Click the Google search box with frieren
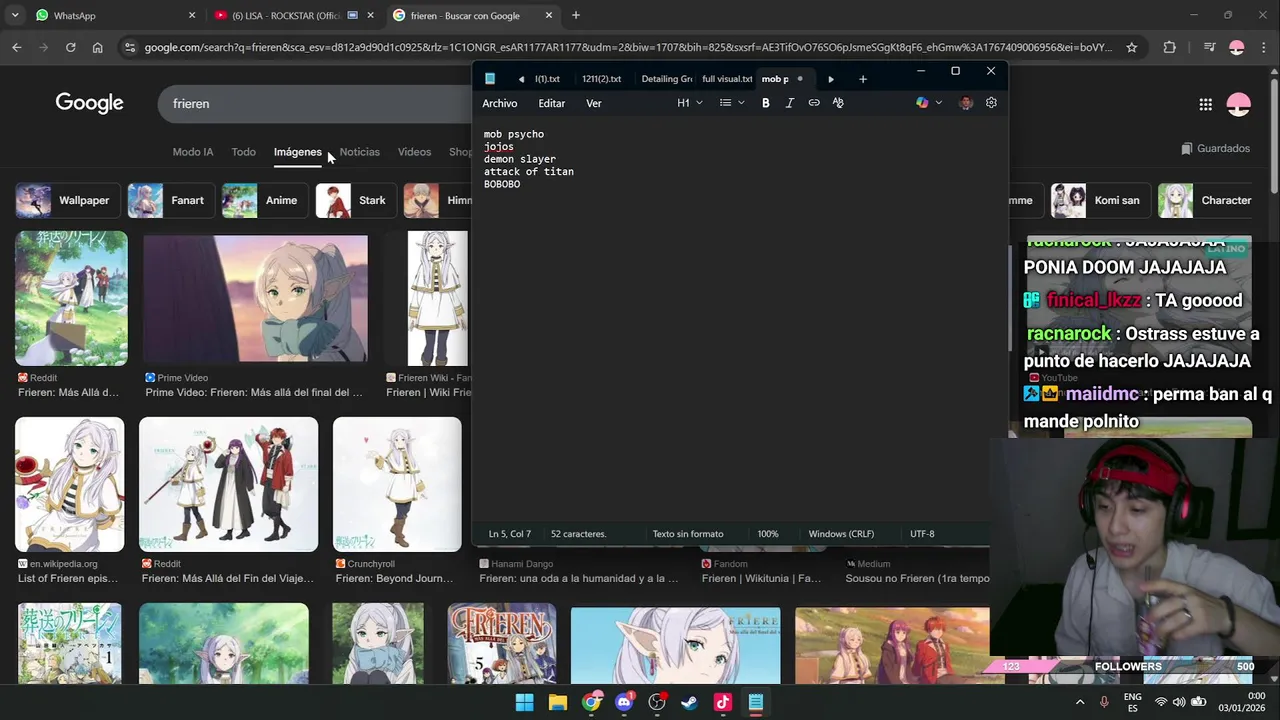This screenshot has height=720, width=1280. point(315,104)
